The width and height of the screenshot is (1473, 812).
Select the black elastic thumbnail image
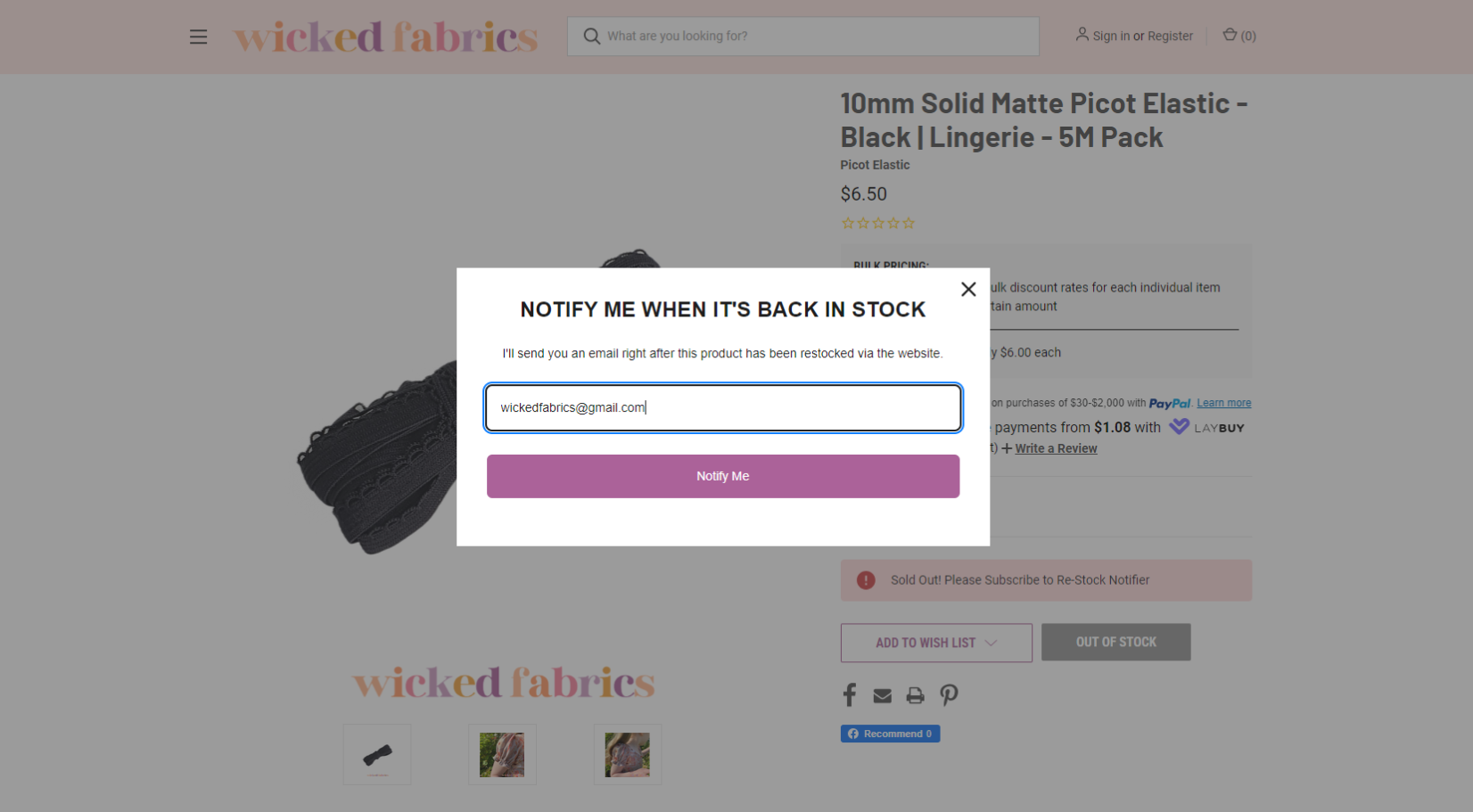377,755
